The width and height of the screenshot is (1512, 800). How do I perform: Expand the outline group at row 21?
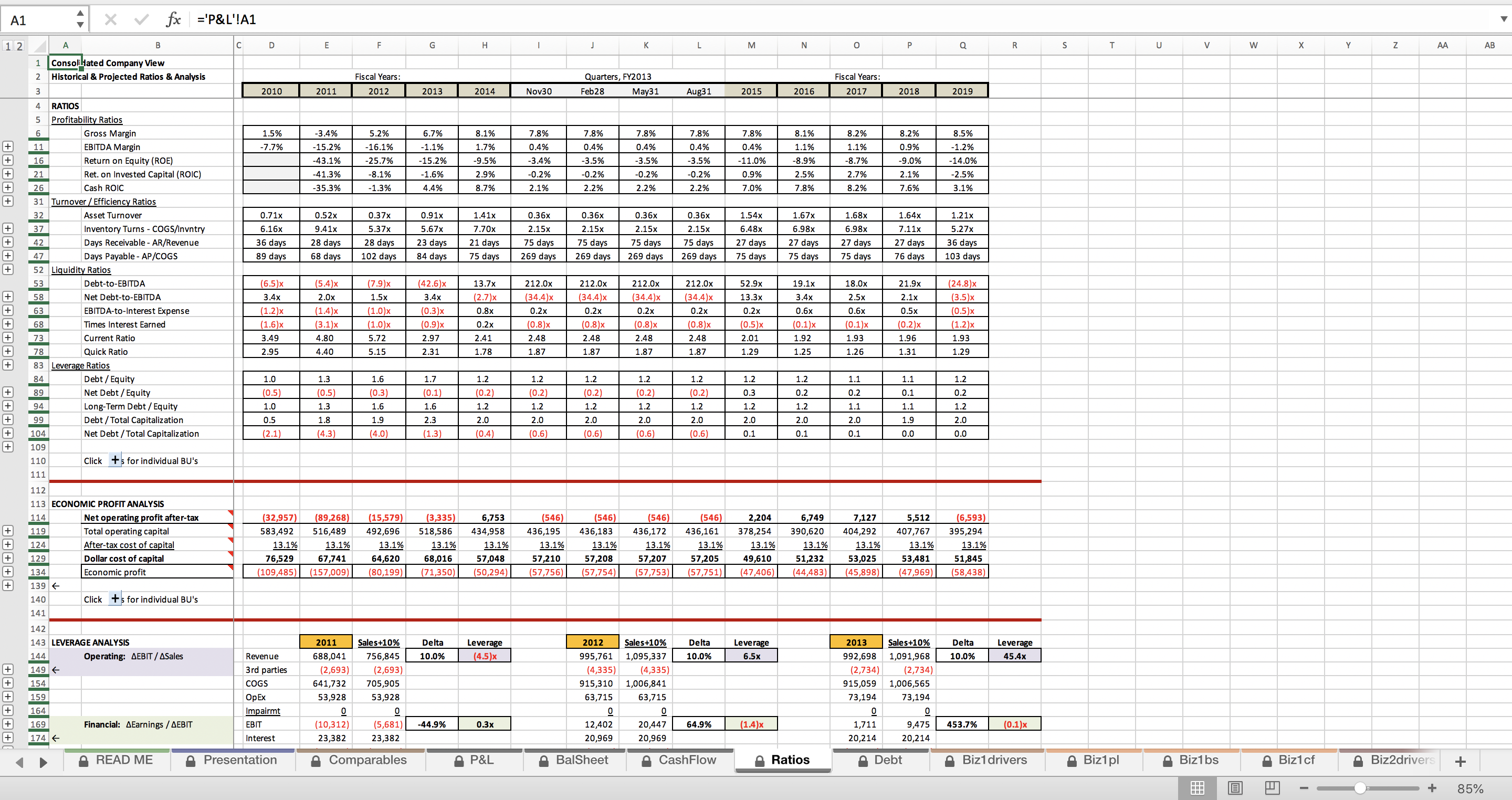click(8, 174)
